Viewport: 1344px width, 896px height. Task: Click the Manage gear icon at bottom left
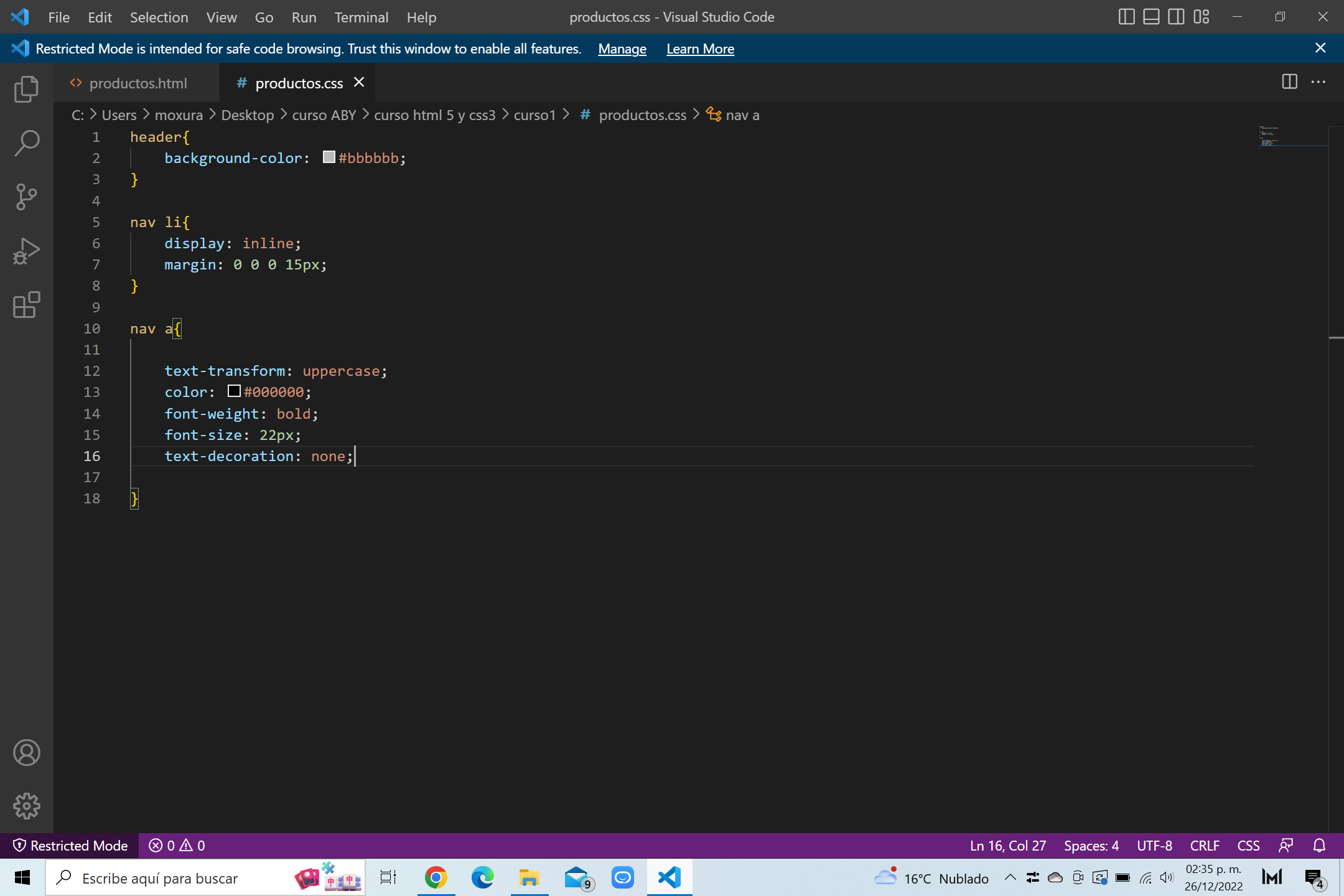27,805
